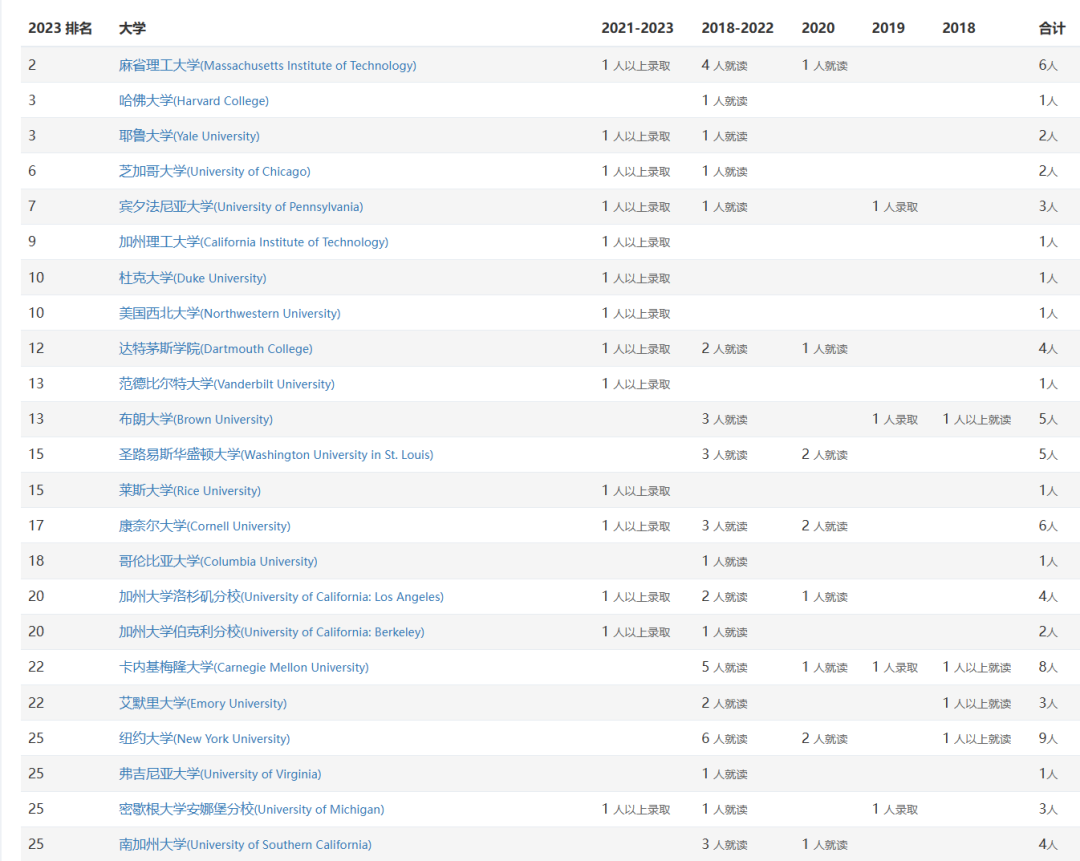
Task: Open the California Institute of Technology link
Action: pyautogui.click(x=253, y=242)
